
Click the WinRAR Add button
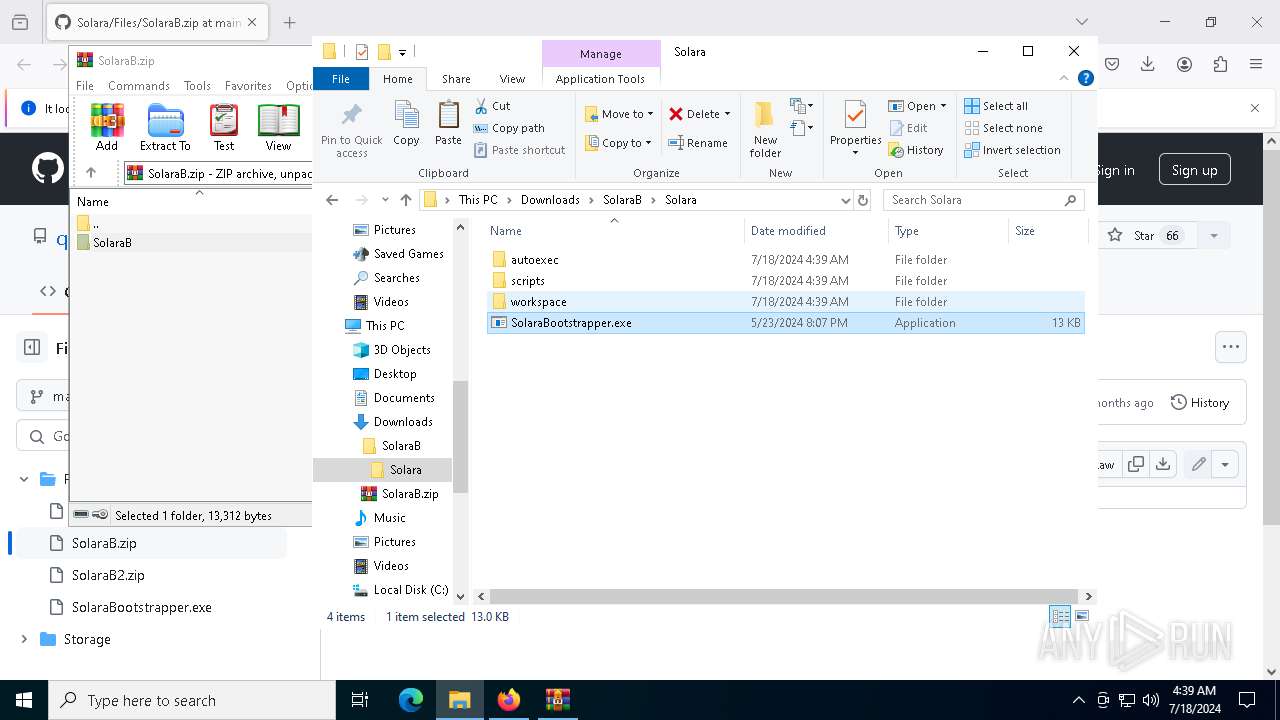pos(107,127)
